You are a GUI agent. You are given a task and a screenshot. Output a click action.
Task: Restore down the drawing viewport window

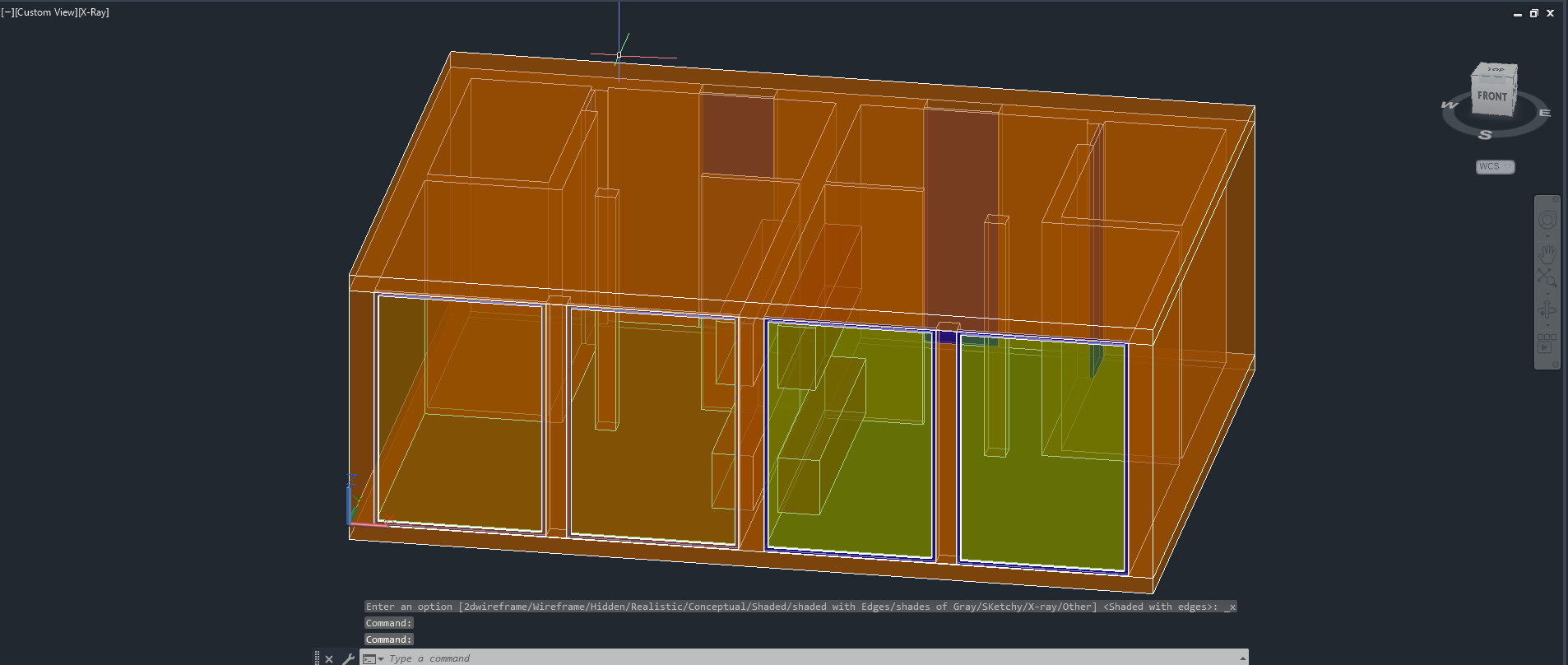(1534, 13)
